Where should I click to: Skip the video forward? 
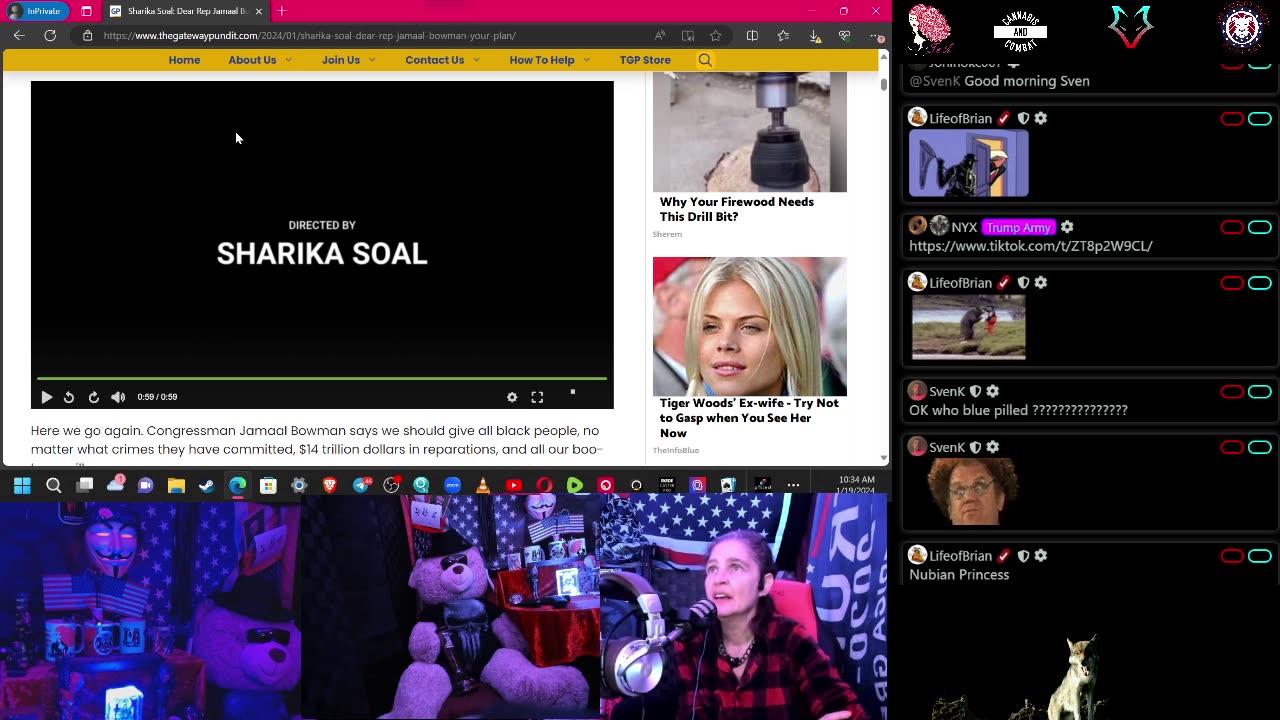pos(94,397)
